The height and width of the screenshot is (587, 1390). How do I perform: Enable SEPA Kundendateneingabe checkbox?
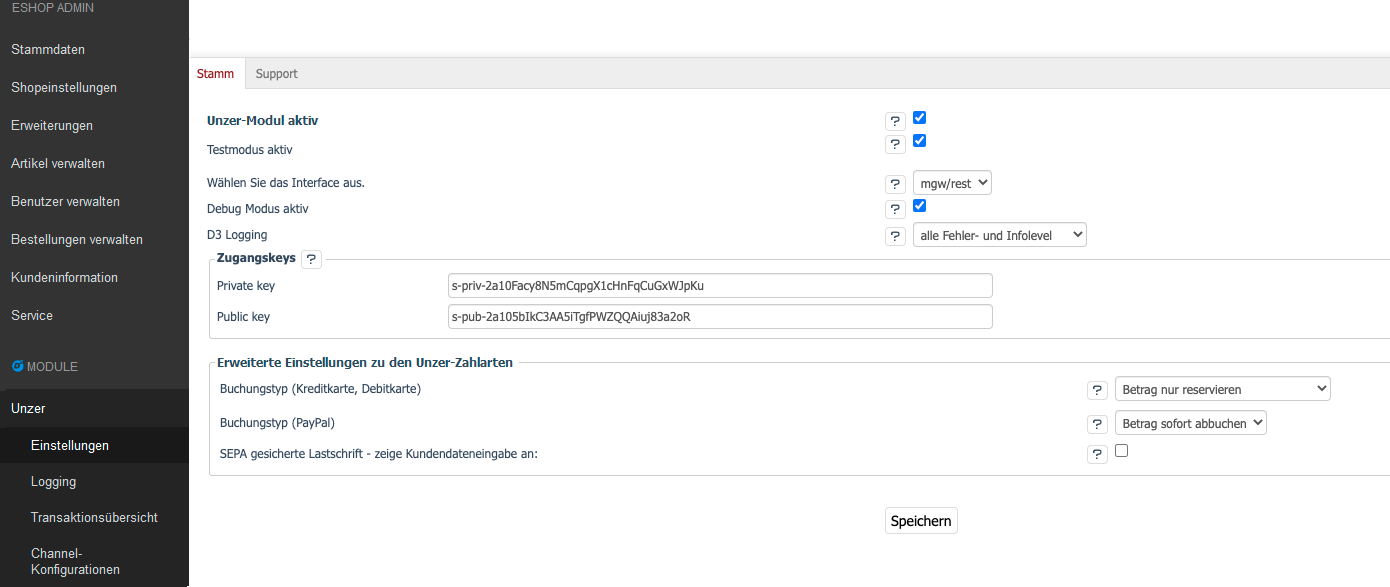click(x=1121, y=450)
